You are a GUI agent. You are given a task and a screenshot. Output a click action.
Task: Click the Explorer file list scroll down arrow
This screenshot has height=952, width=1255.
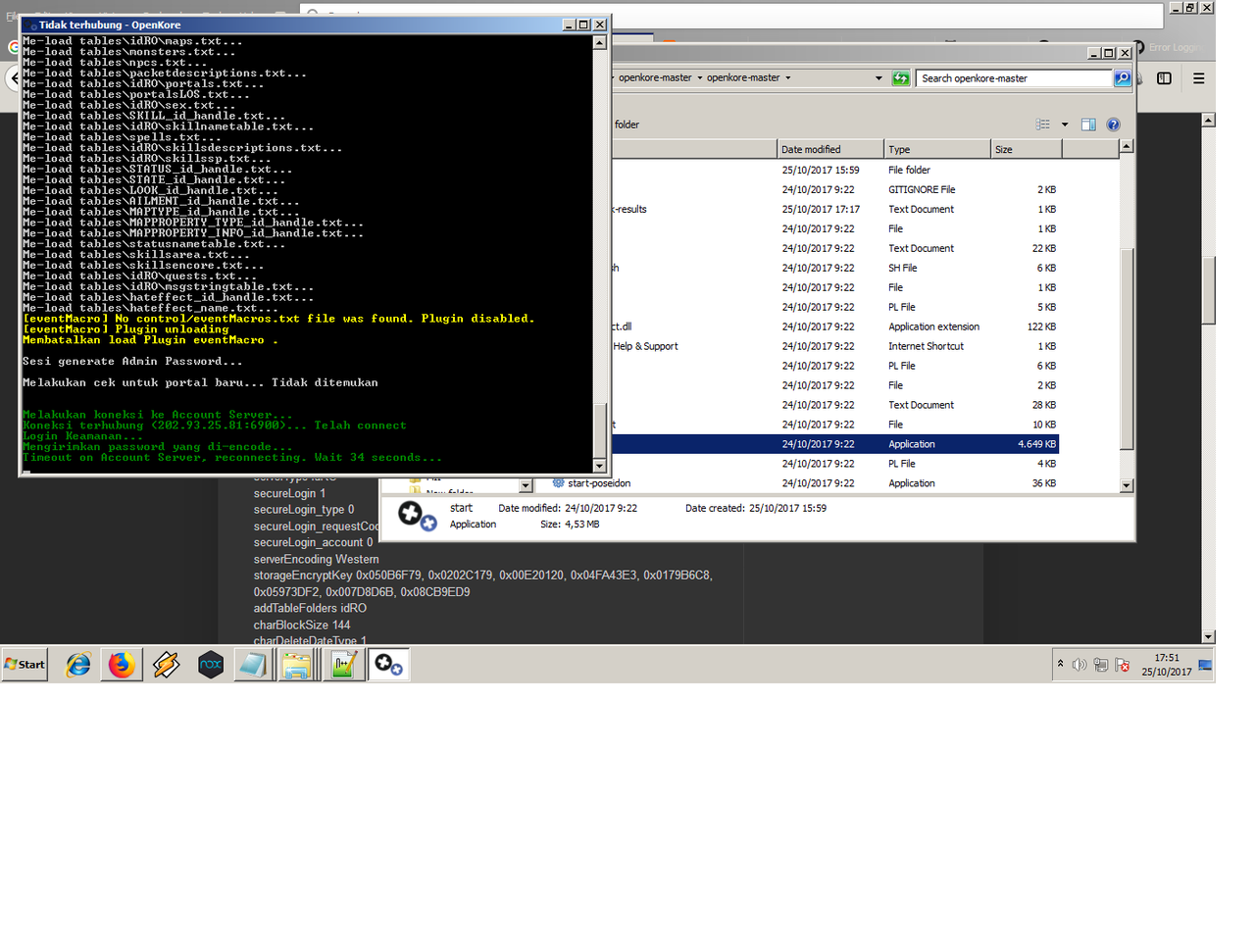(1127, 485)
